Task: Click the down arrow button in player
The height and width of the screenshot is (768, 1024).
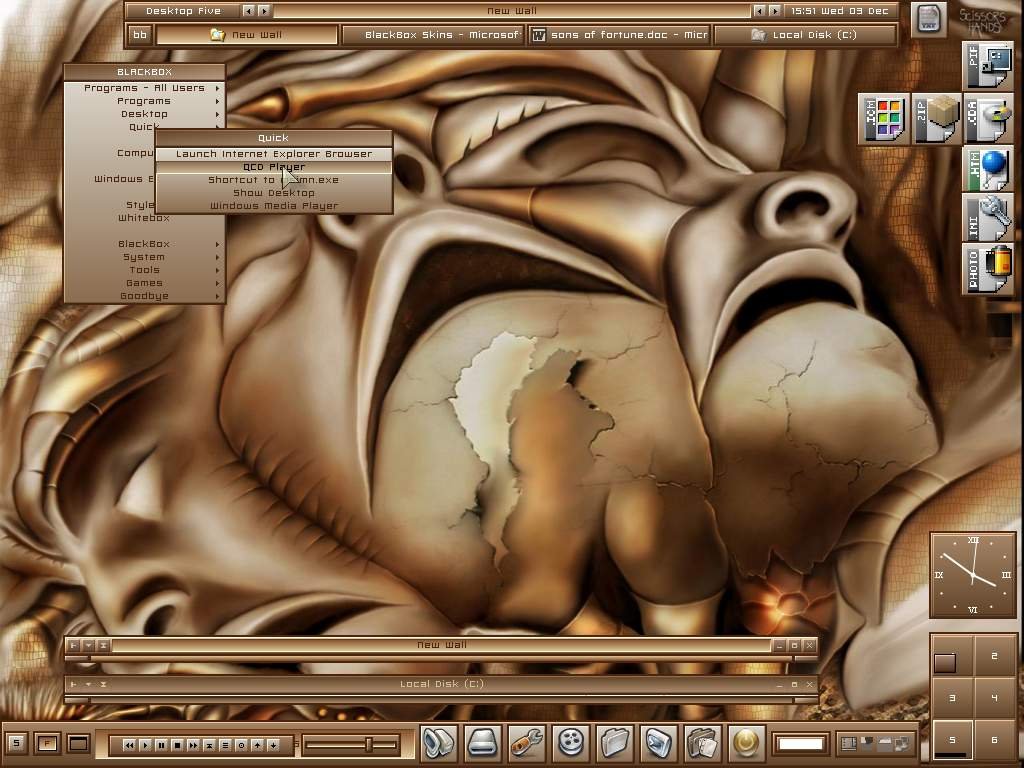Action: click(273, 745)
